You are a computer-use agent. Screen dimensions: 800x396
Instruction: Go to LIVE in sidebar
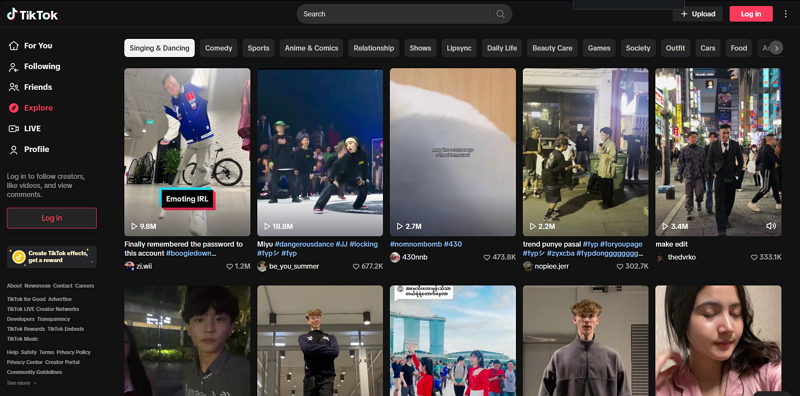pyautogui.click(x=31, y=129)
